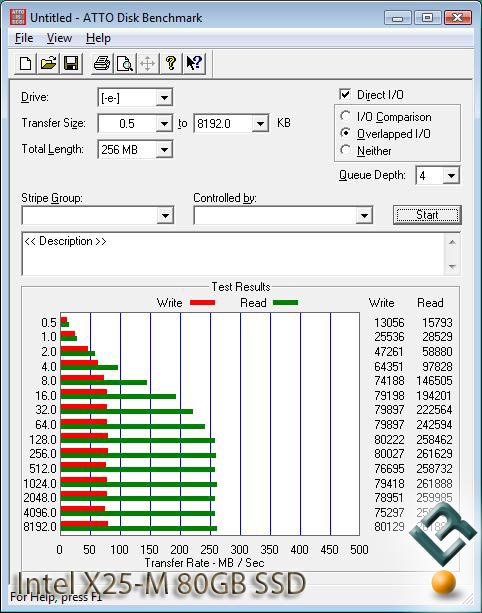
Task: Expand the maximum Transfer Size 8192.0 dropdown
Action: (260, 124)
